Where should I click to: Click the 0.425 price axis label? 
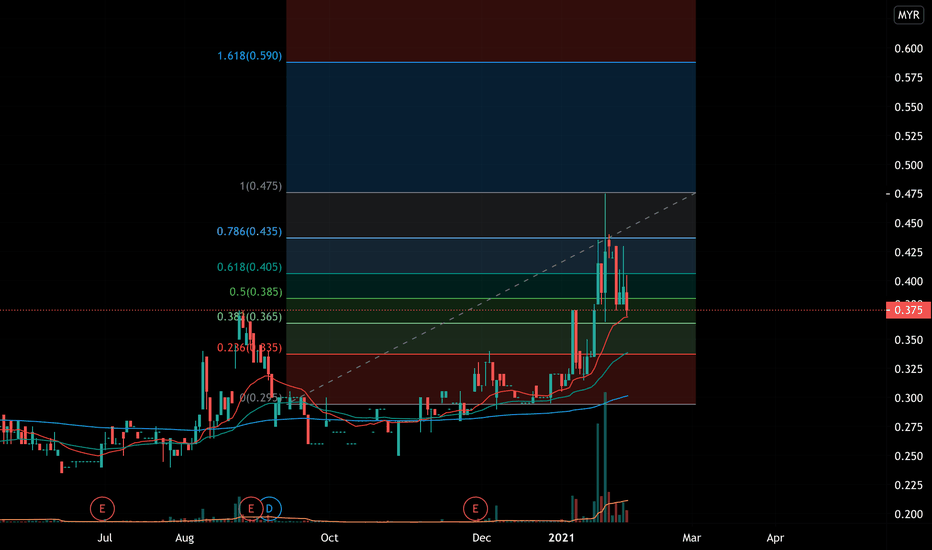click(x=908, y=253)
